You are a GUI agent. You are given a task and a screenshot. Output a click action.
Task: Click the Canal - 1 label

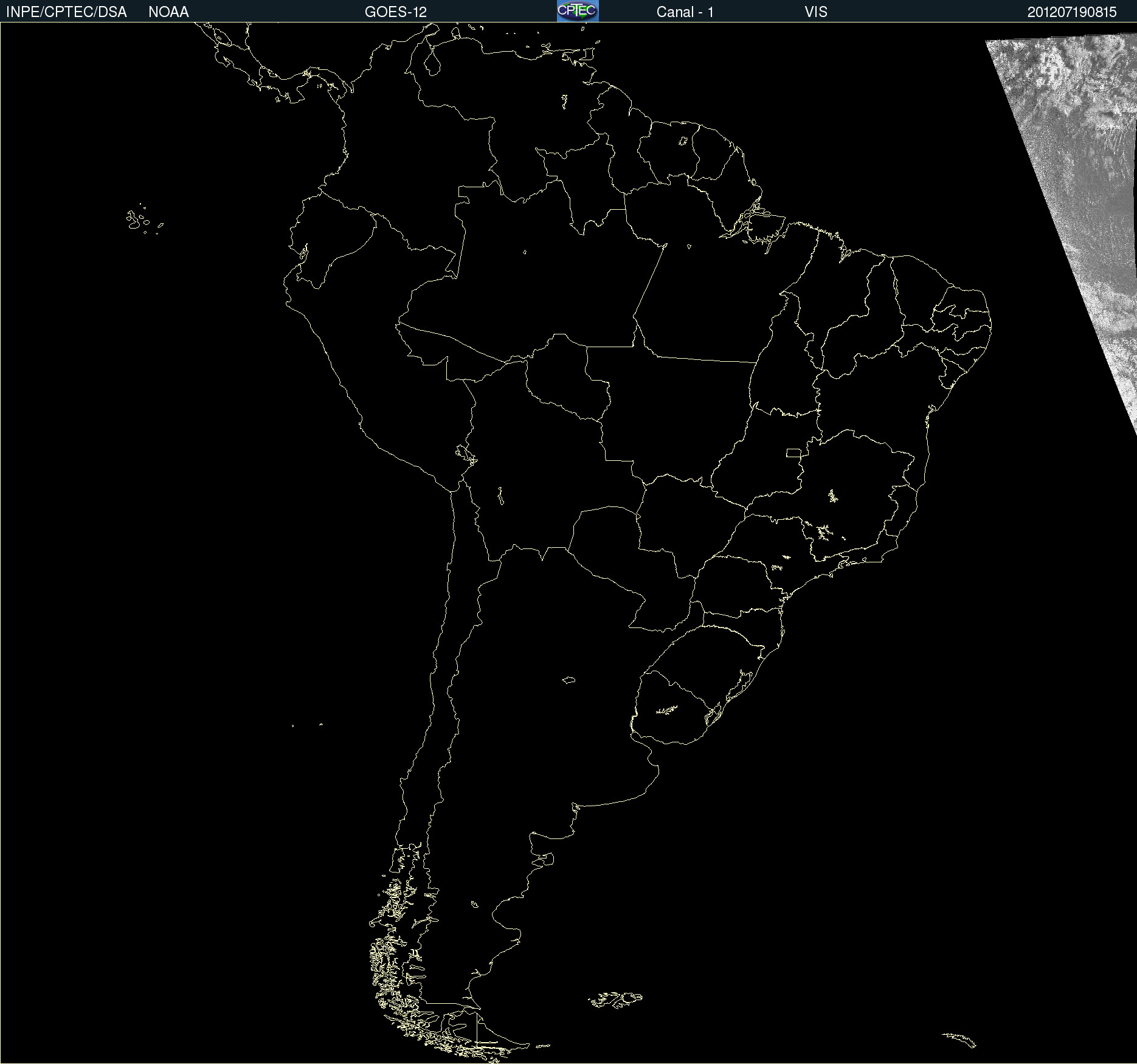(x=685, y=12)
